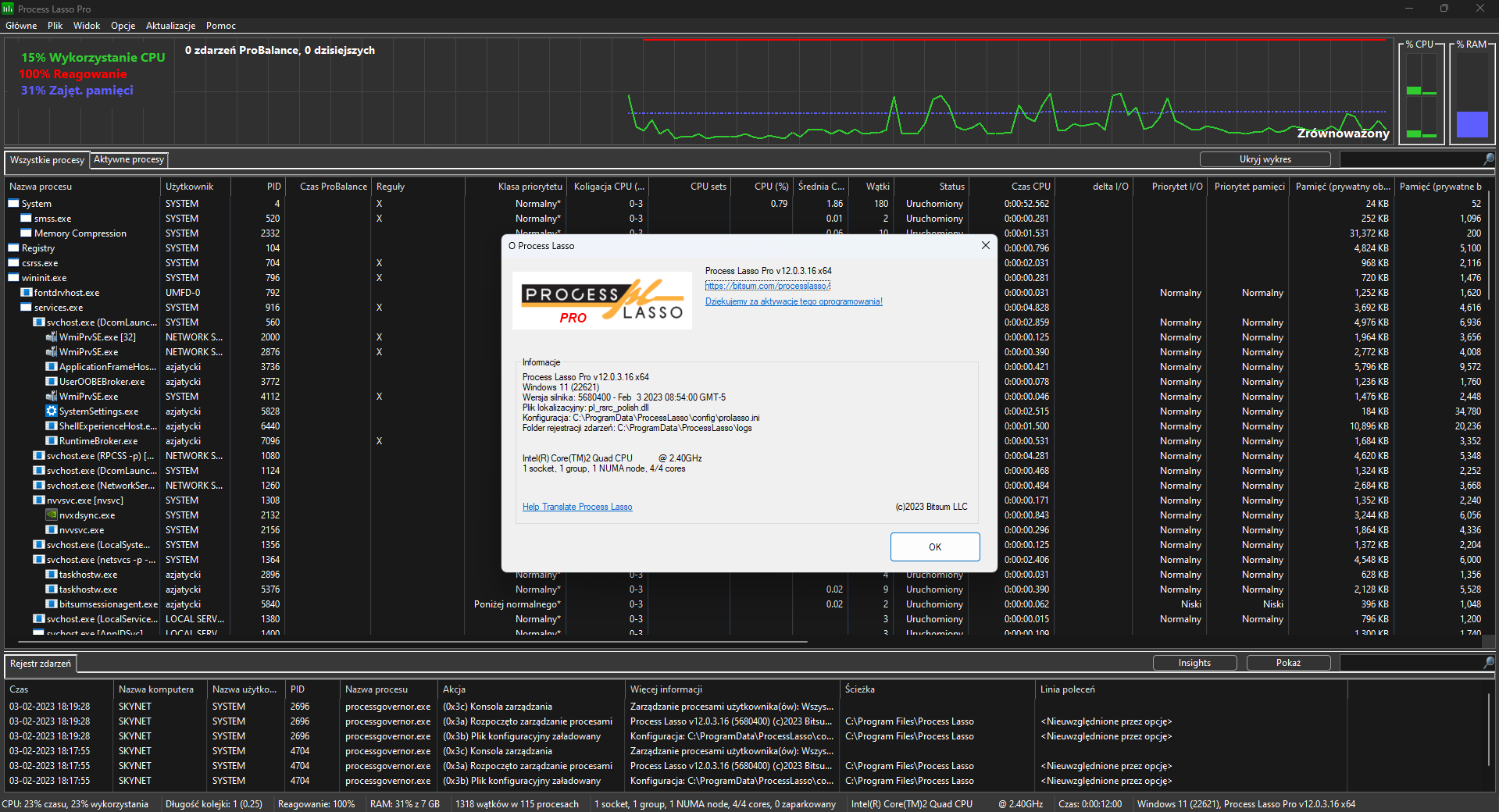Click the icon beside the System process
Image resolution: width=1499 pixels, height=812 pixels.
[13, 204]
